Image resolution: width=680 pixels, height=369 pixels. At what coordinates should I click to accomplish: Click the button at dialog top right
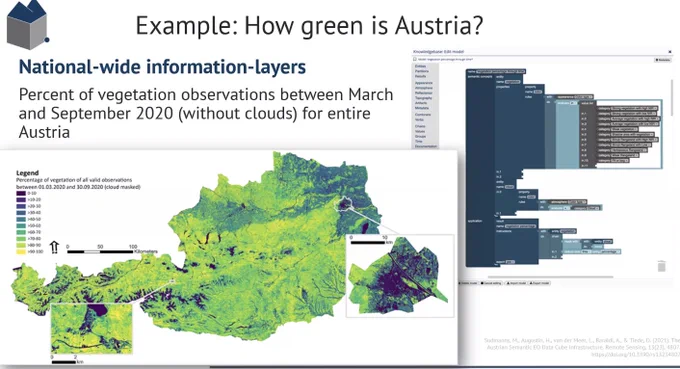coord(662,60)
